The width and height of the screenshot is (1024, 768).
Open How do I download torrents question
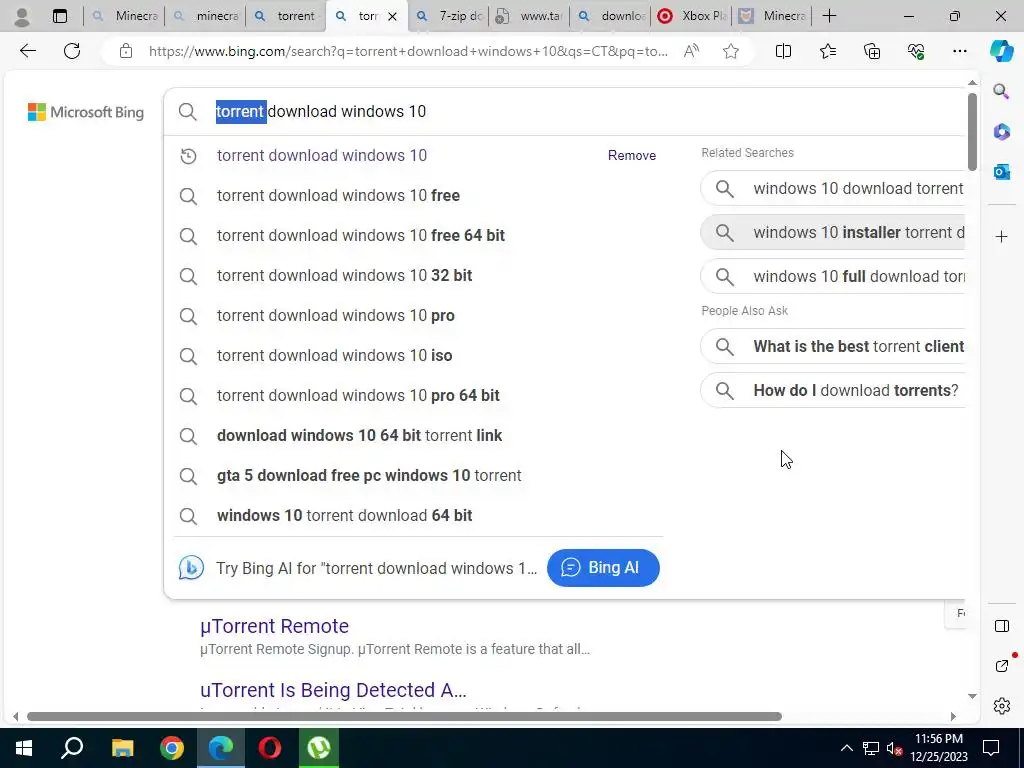[x=833, y=391]
